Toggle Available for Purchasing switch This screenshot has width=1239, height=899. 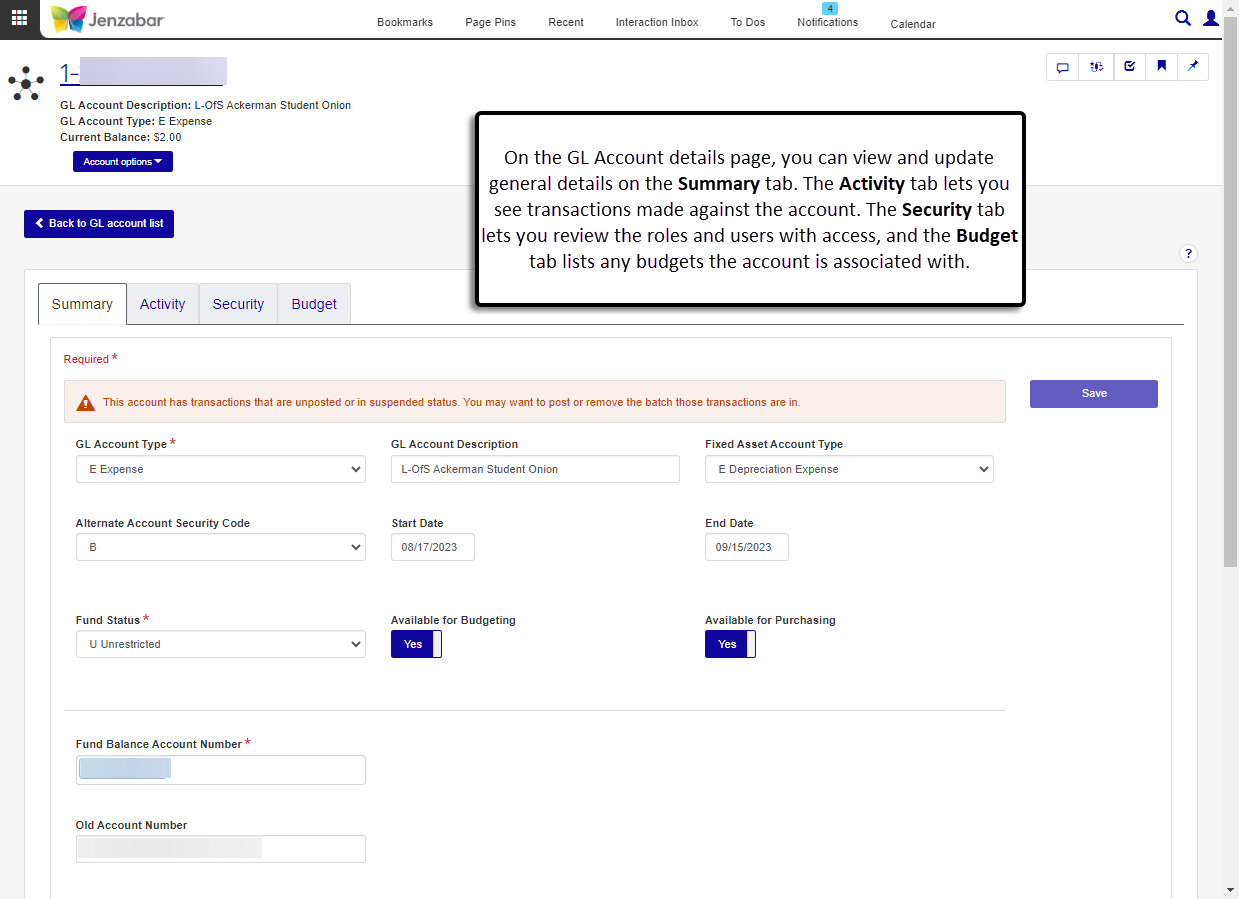point(730,645)
